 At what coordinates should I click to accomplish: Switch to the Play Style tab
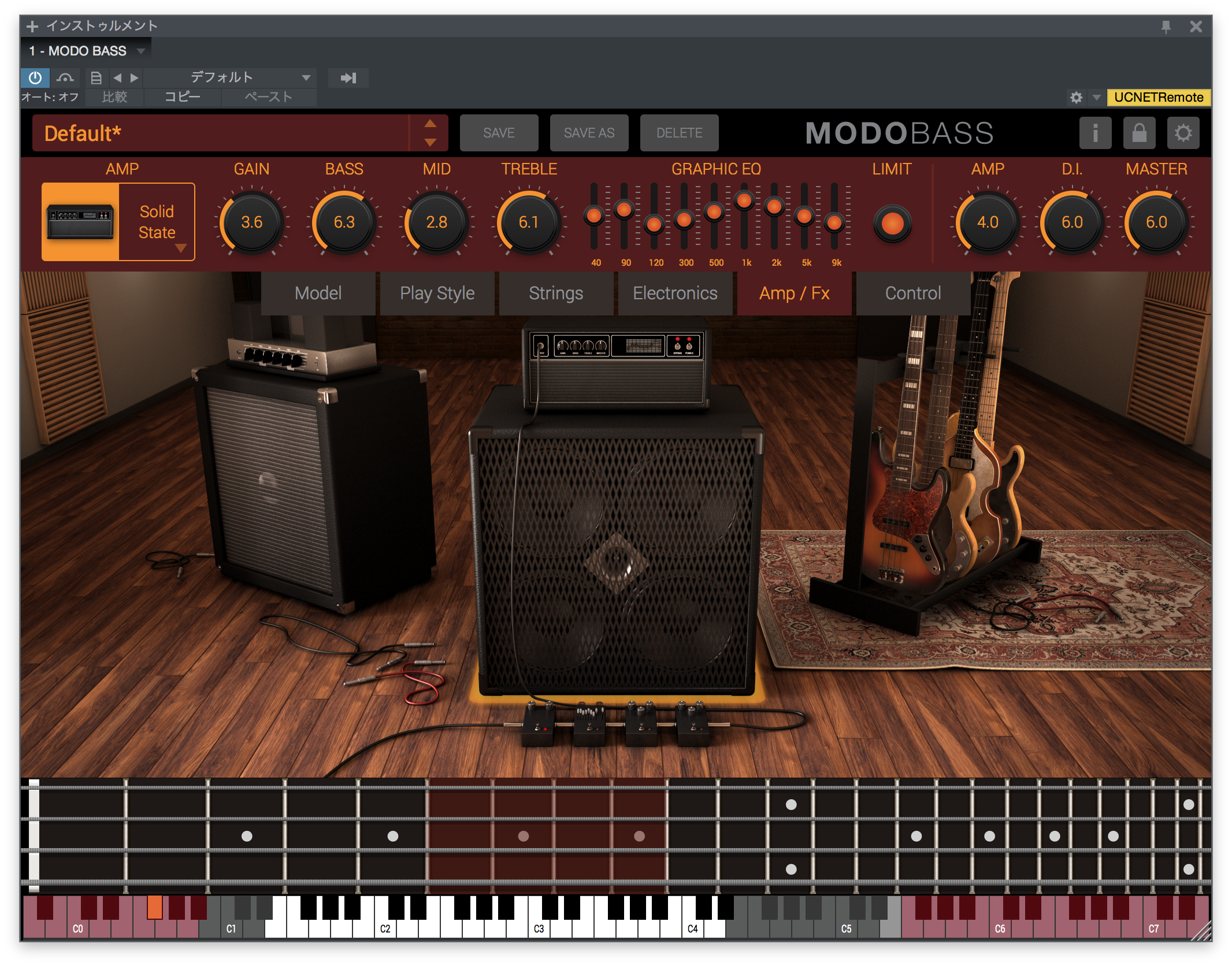[x=437, y=293]
